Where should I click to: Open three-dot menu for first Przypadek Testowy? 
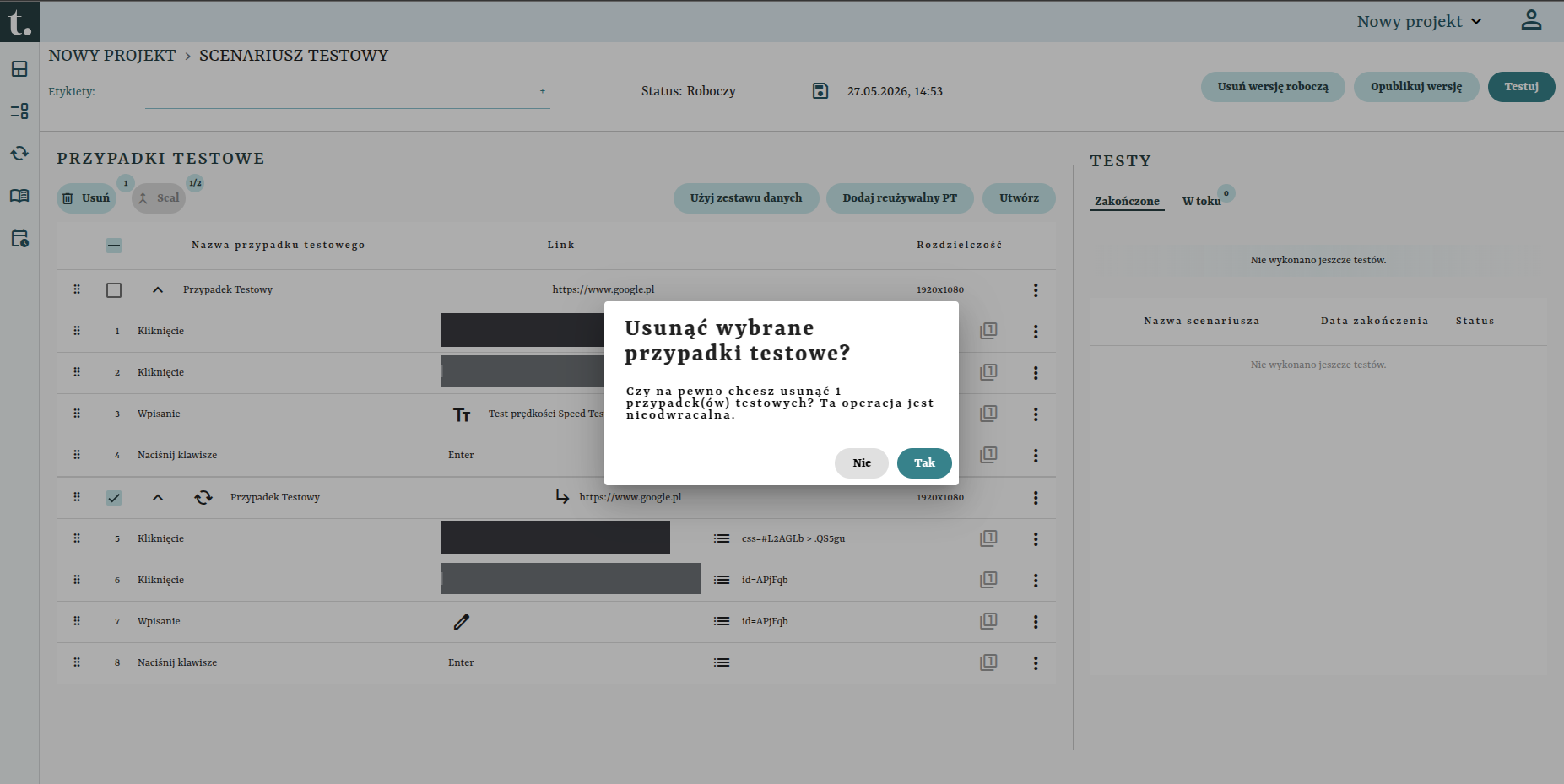1036,290
